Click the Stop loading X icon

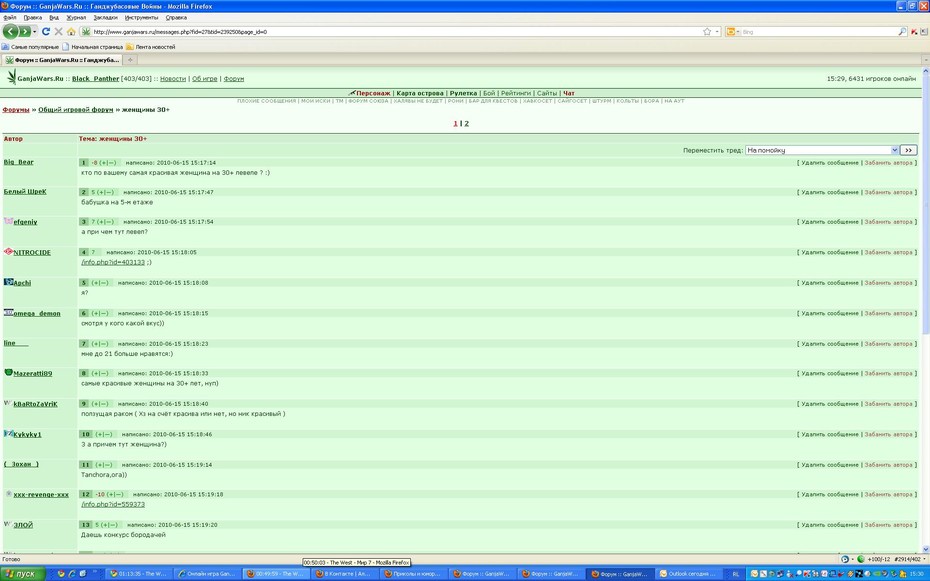point(58,31)
